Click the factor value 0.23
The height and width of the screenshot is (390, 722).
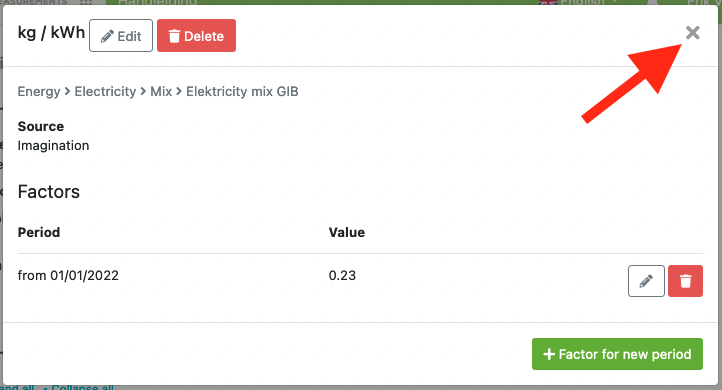[342, 275]
